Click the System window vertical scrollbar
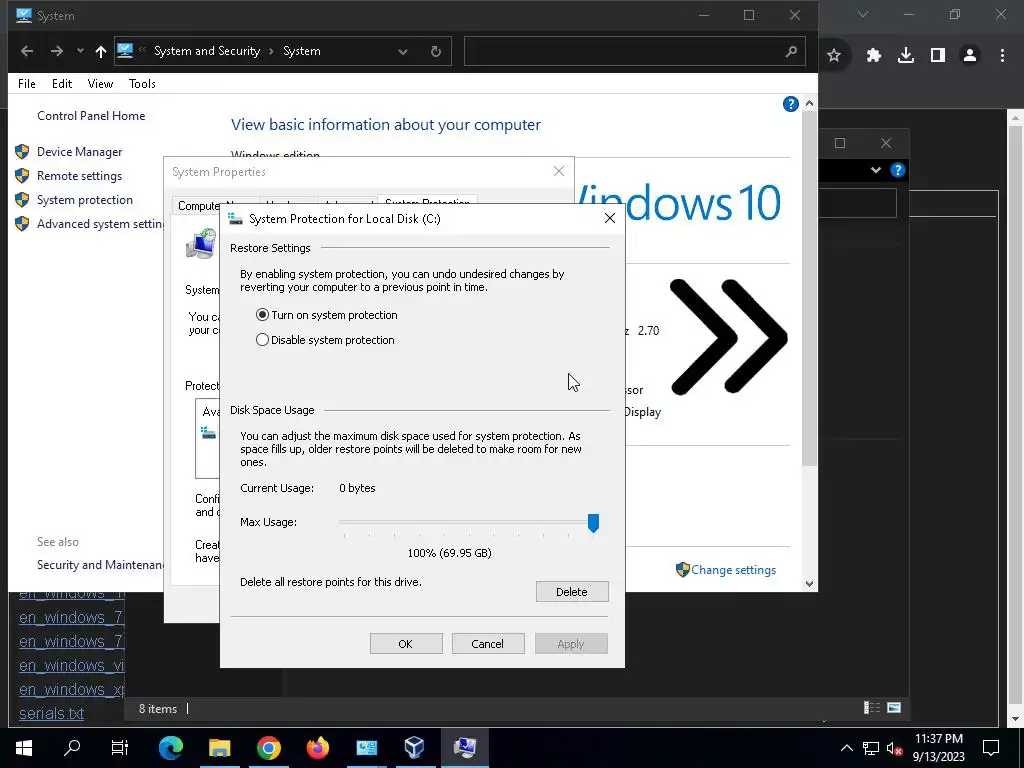This screenshot has height=768, width=1024. click(809, 287)
